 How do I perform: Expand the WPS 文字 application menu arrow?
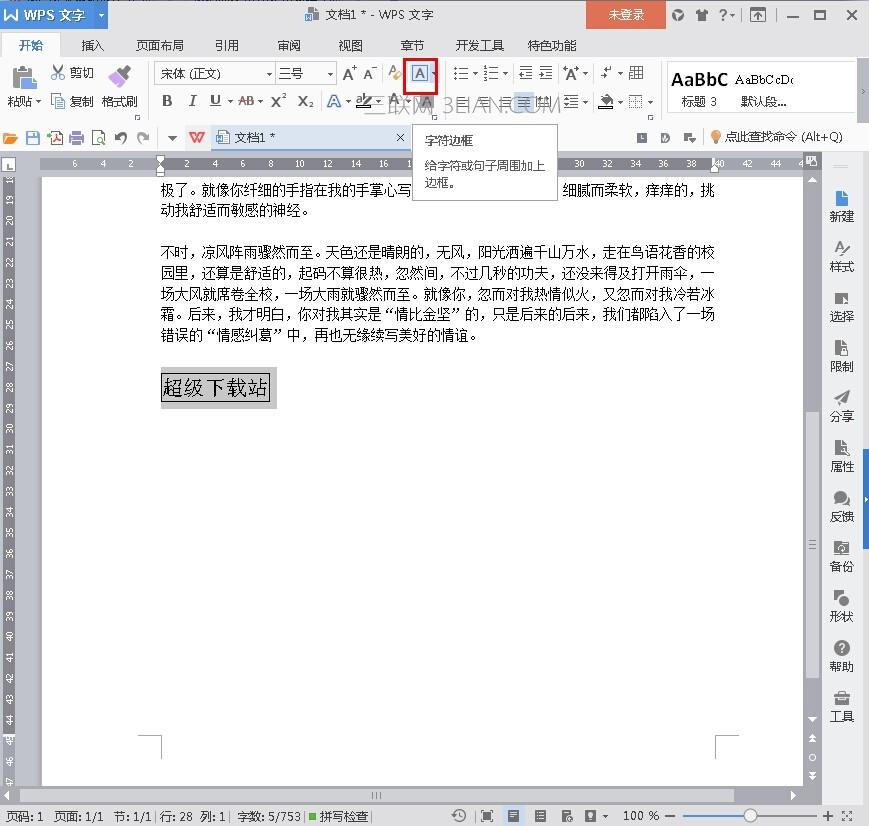tap(101, 15)
